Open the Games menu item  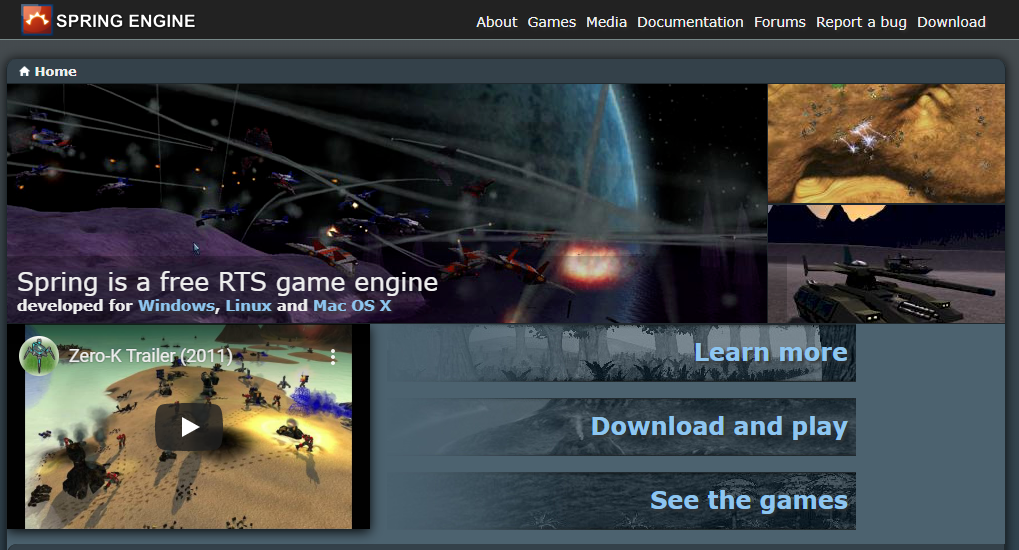[x=552, y=22]
